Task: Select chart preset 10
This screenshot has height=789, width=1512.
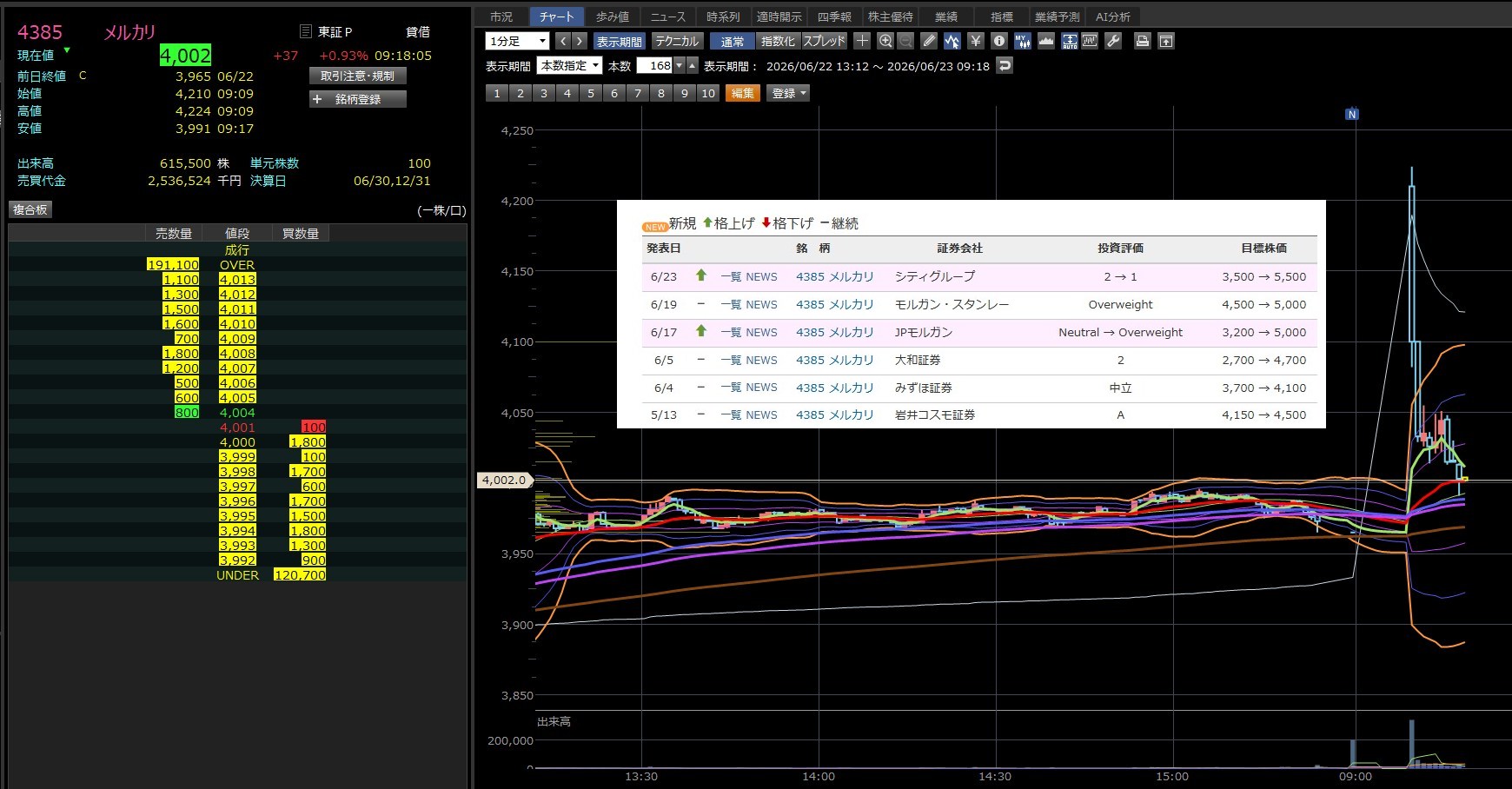Action: coord(708,93)
